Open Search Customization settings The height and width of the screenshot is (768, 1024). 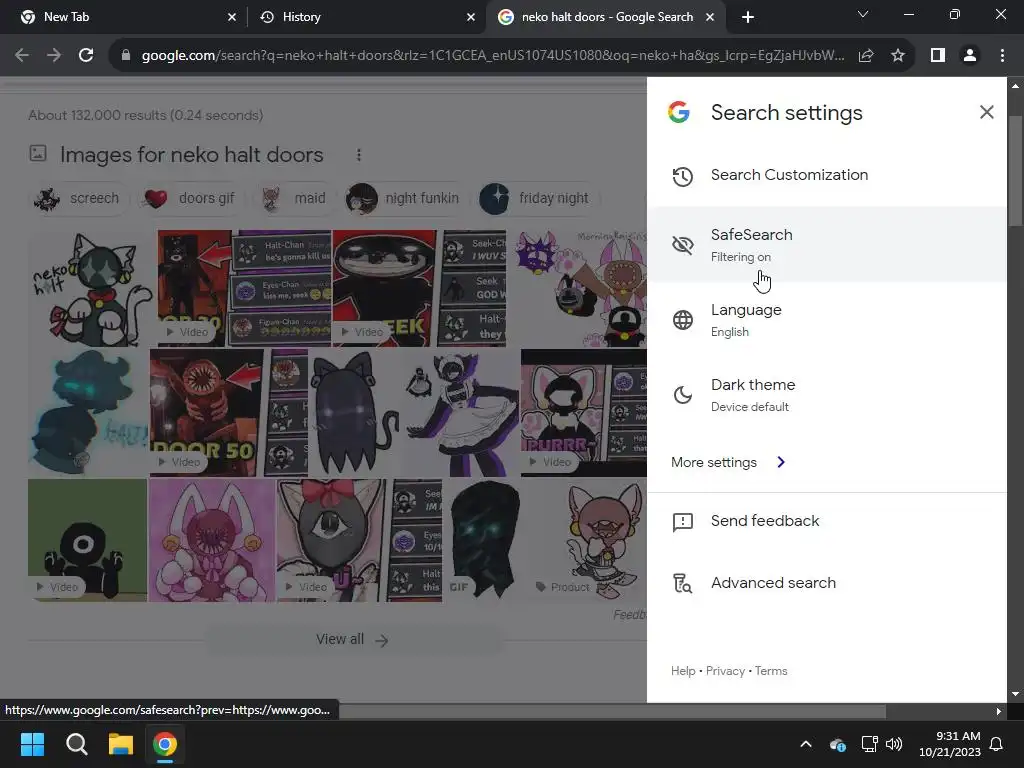tap(827, 175)
